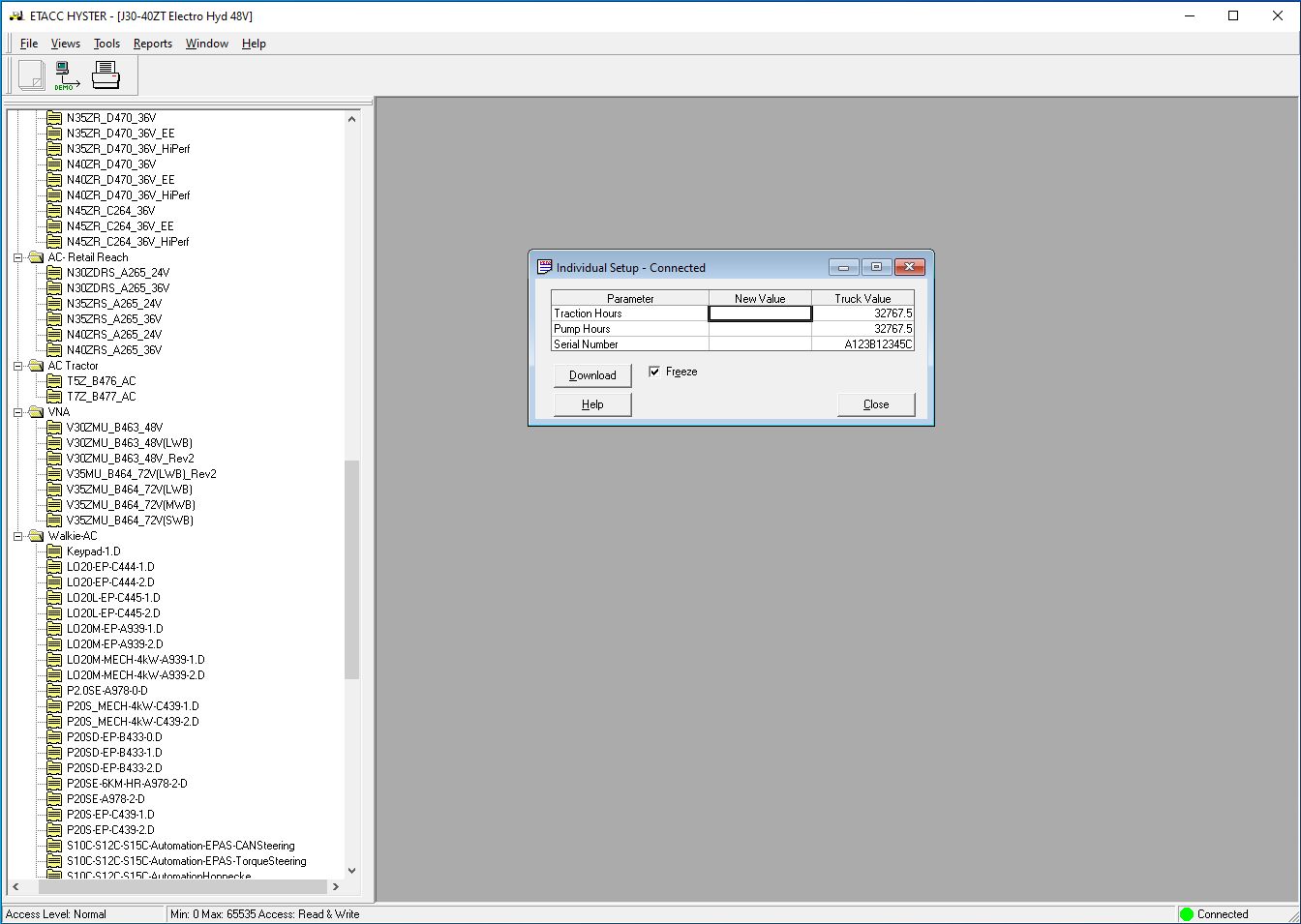
Task: Click the AC- Retail Reach folder icon
Action: (37, 257)
